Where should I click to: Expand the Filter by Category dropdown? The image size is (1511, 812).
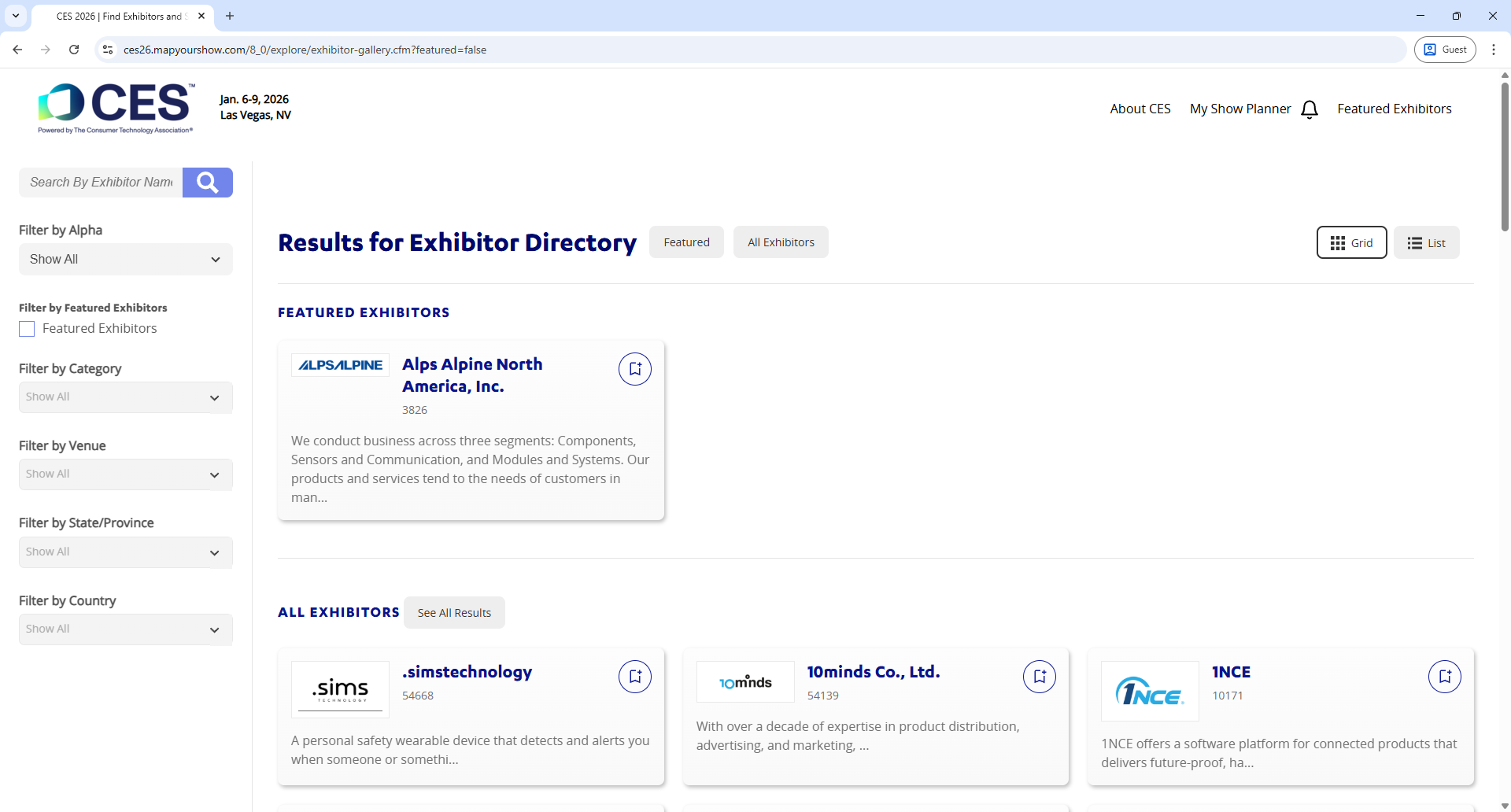tap(125, 397)
